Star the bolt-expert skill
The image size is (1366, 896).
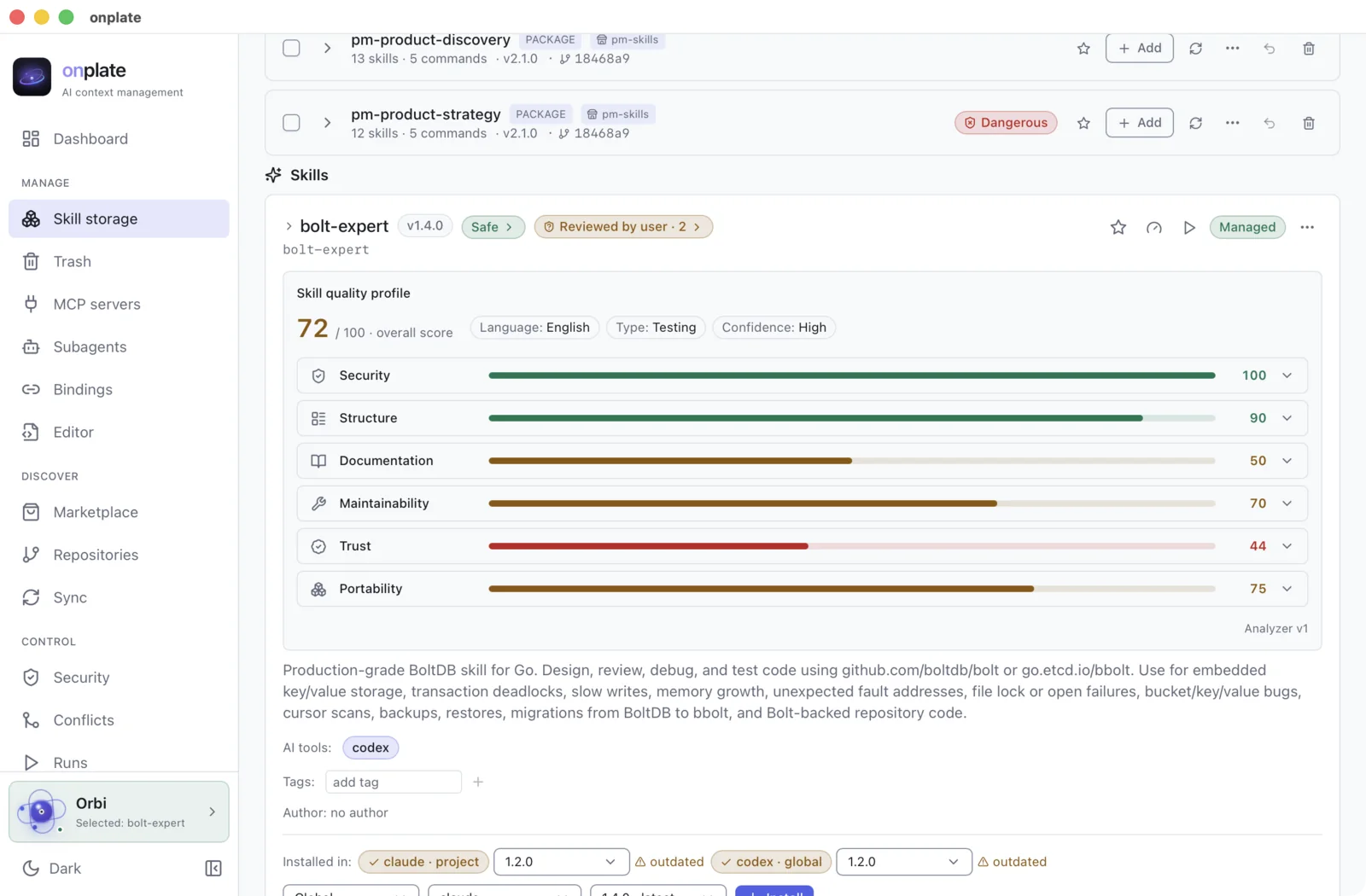[1118, 227]
